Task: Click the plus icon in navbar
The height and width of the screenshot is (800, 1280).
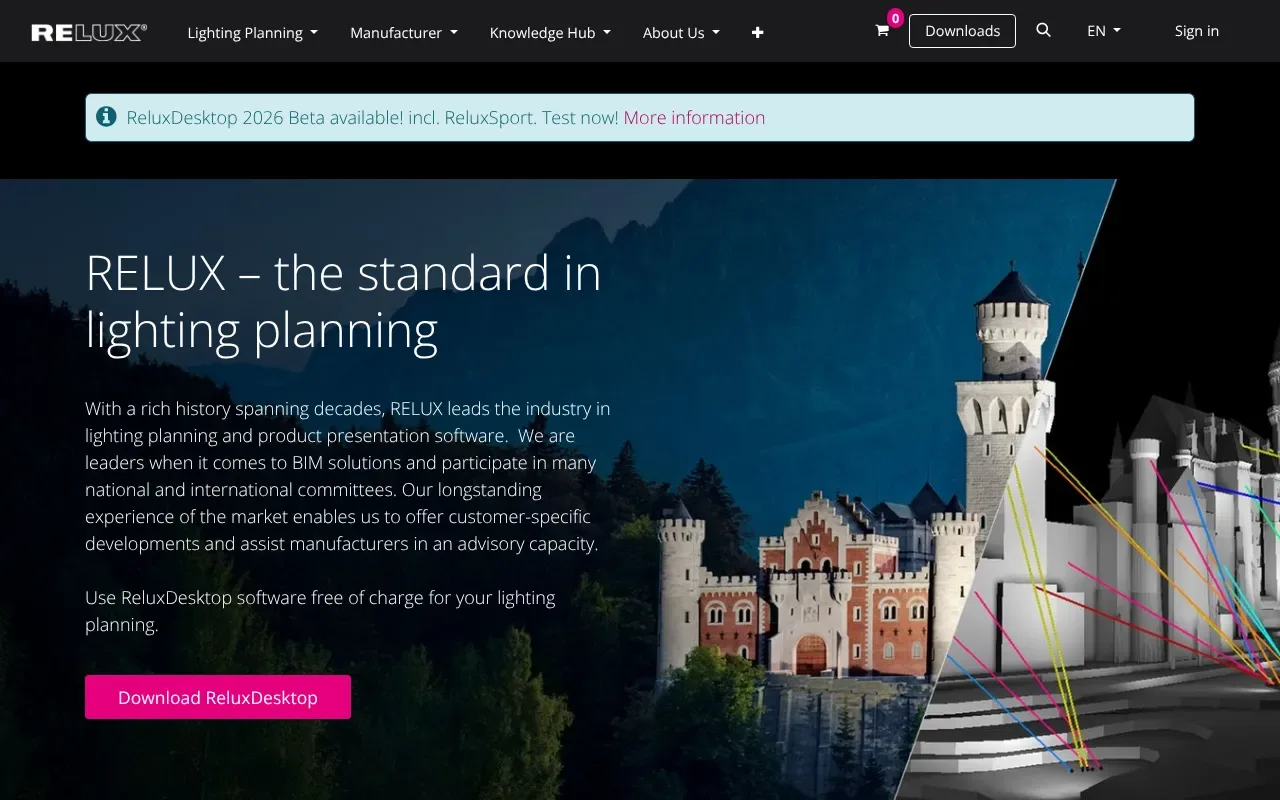Action: click(757, 32)
